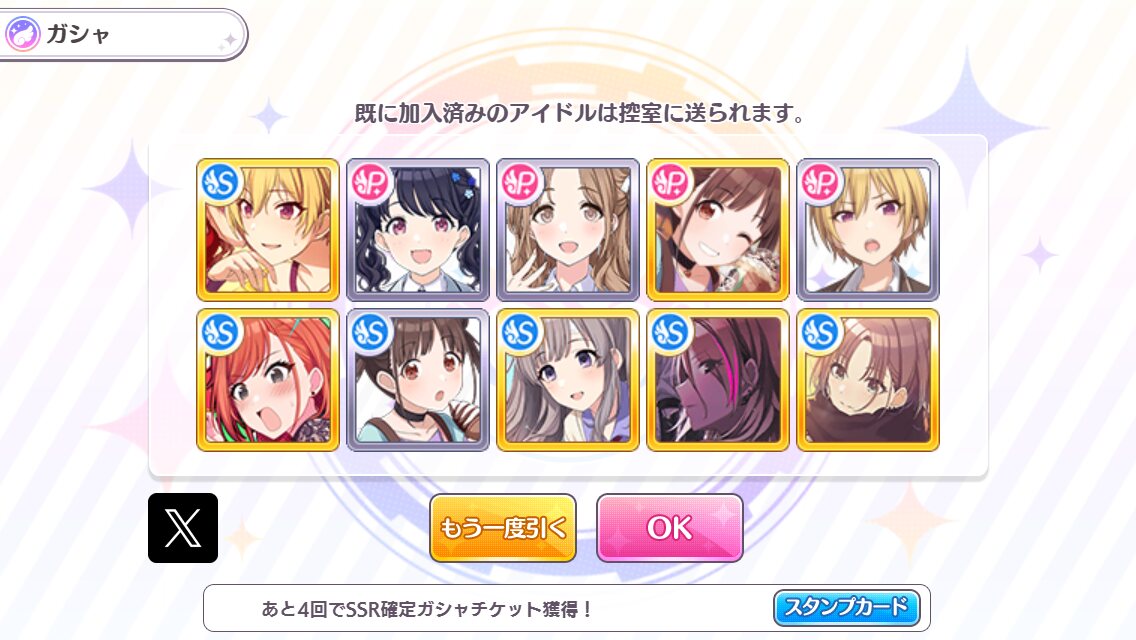Select the black curly-haired idol card

tap(418, 230)
